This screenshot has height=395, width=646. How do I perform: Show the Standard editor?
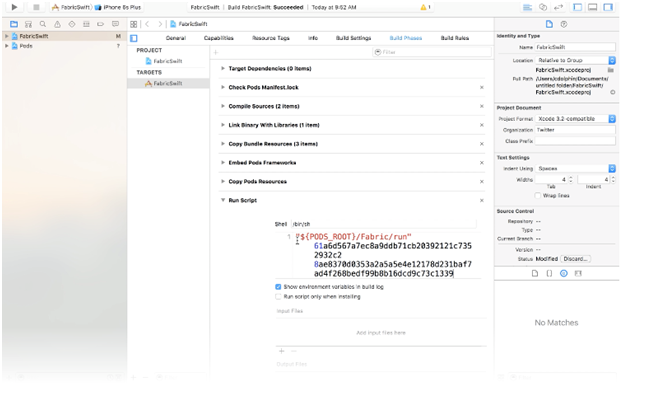click(527, 7)
